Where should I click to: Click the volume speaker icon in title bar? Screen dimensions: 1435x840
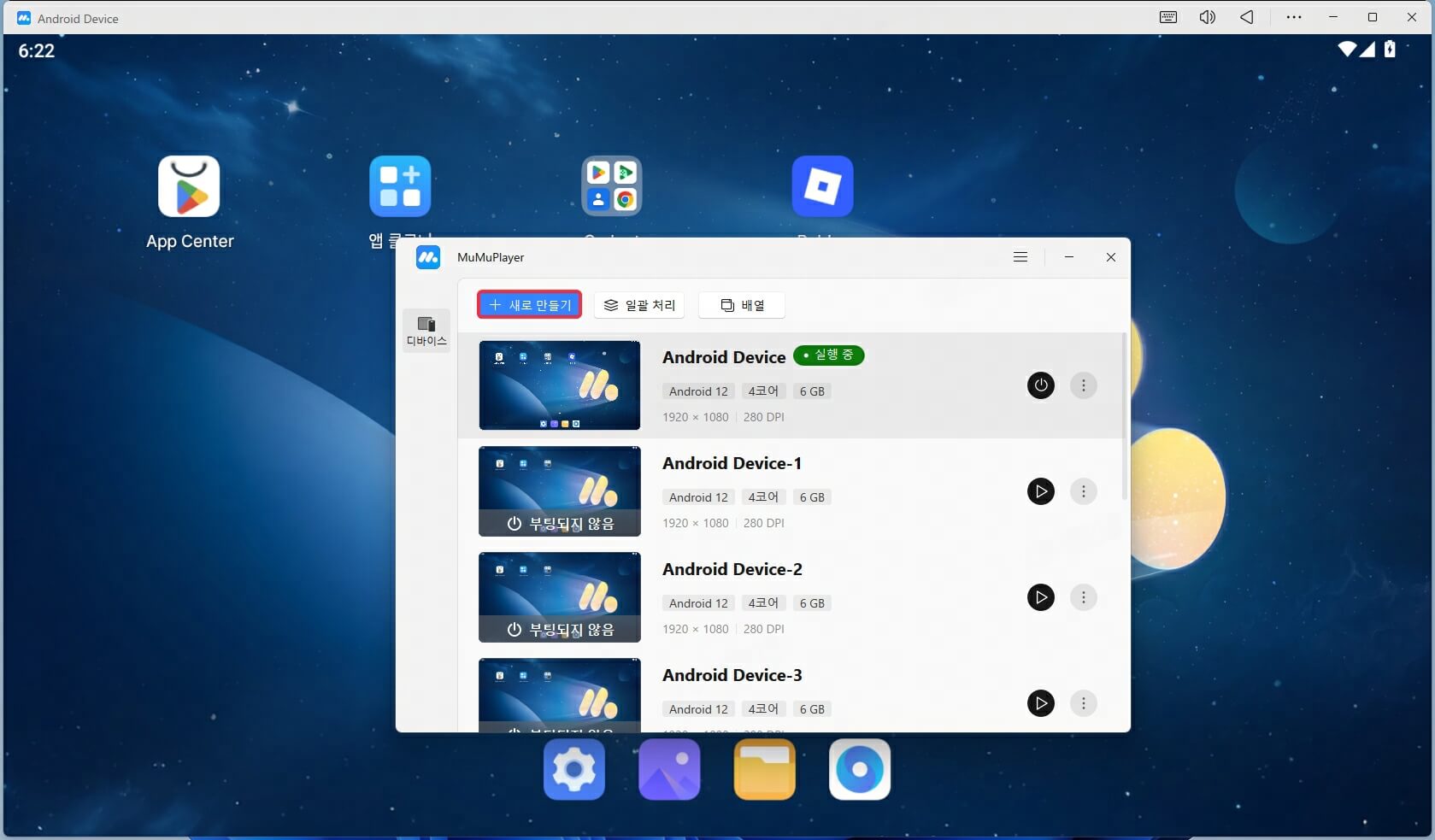click(1207, 17)
